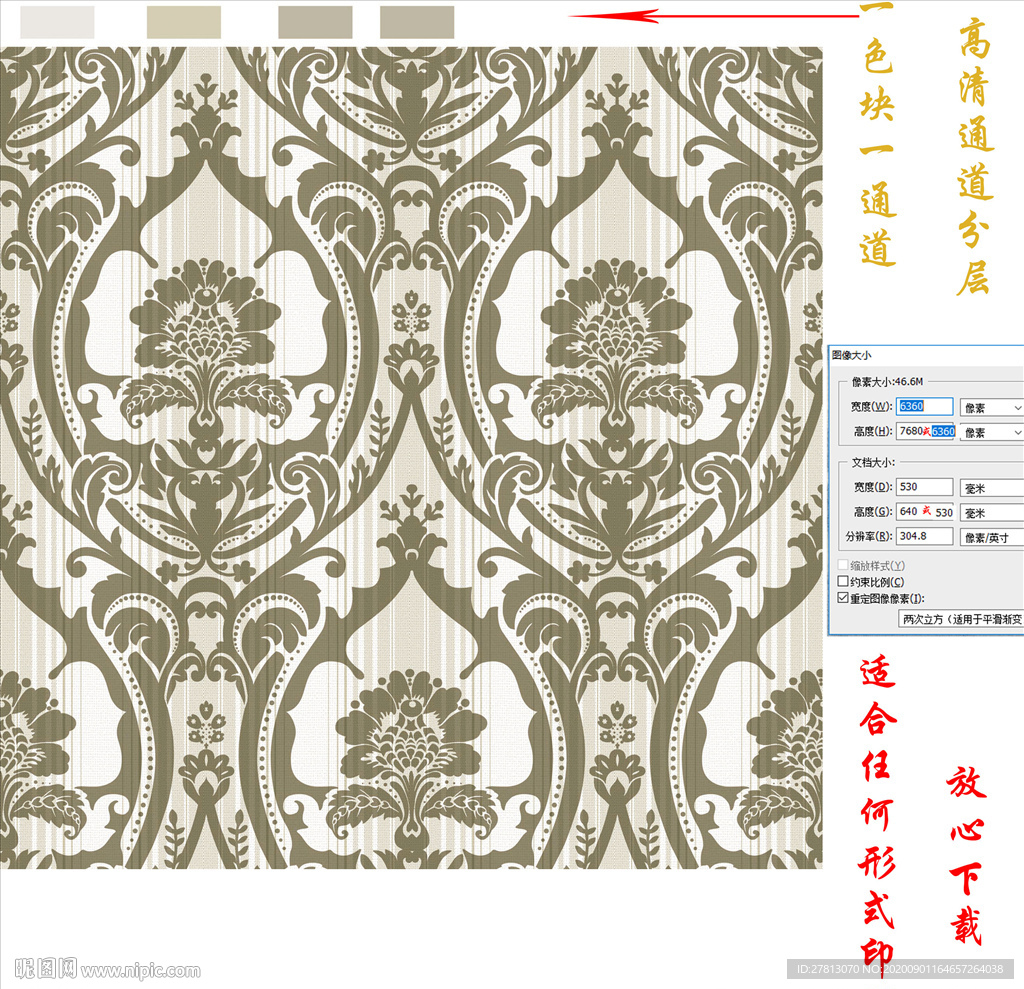Uncheck the 重定图像像素 checkbox

843,598
